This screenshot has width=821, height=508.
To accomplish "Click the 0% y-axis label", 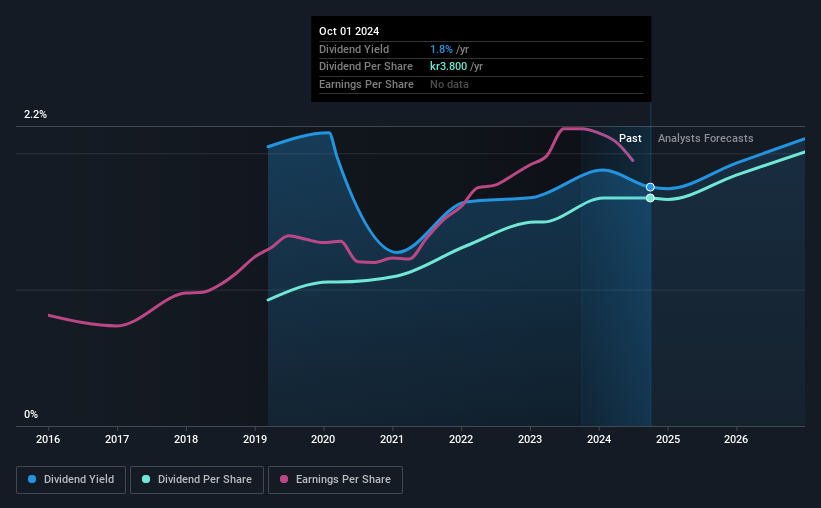I will click(31, 414).
